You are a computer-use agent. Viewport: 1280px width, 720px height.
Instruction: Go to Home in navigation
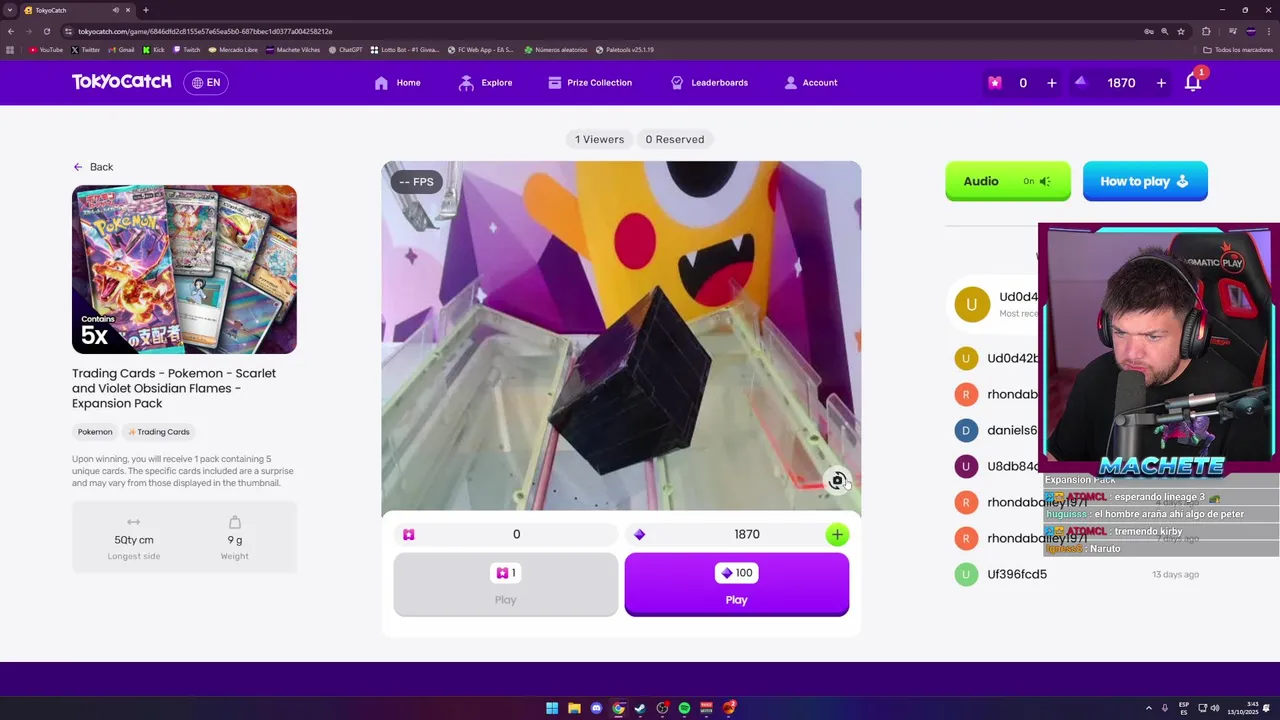[x=397, y=83]
